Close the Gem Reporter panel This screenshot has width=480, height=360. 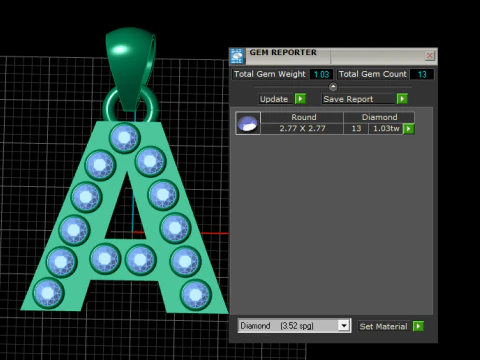(x=430, y=55)
